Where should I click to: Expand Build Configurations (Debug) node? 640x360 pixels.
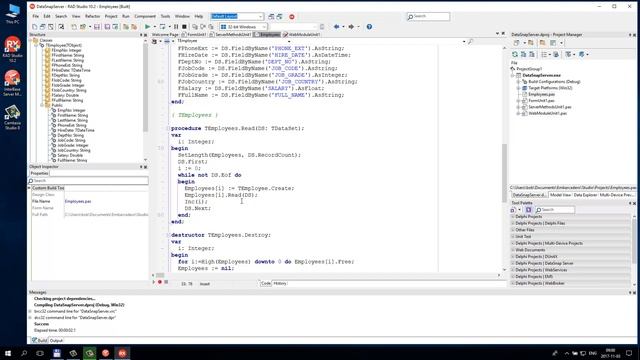[518, 82]
